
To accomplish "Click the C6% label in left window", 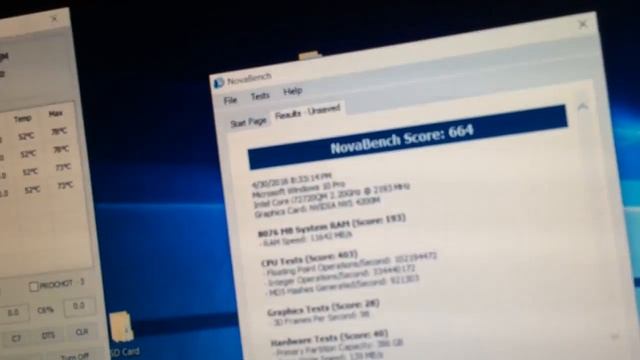I will [x=45, y=310].
